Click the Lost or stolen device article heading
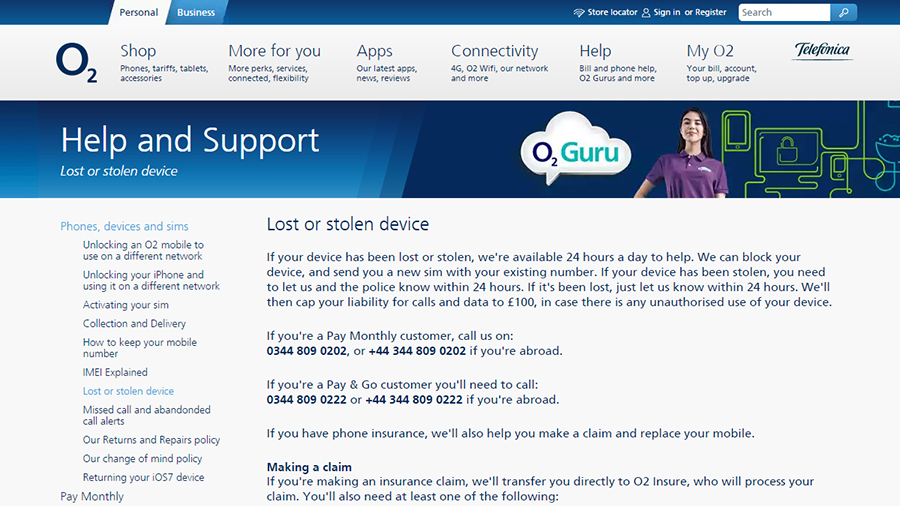This screenshot has width=900, height=506. pyautogui.click(x=348, y=224)
